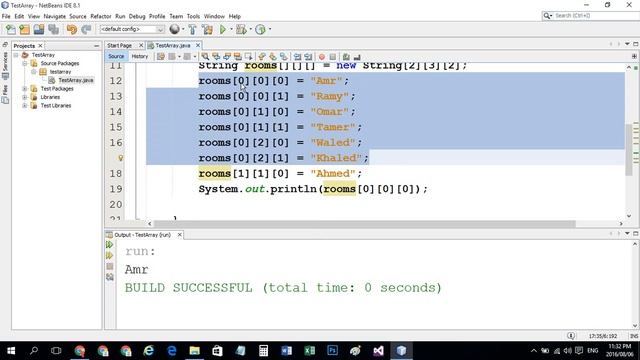
Task: Open Excel from the taskbar
Action: pos(309,351)
